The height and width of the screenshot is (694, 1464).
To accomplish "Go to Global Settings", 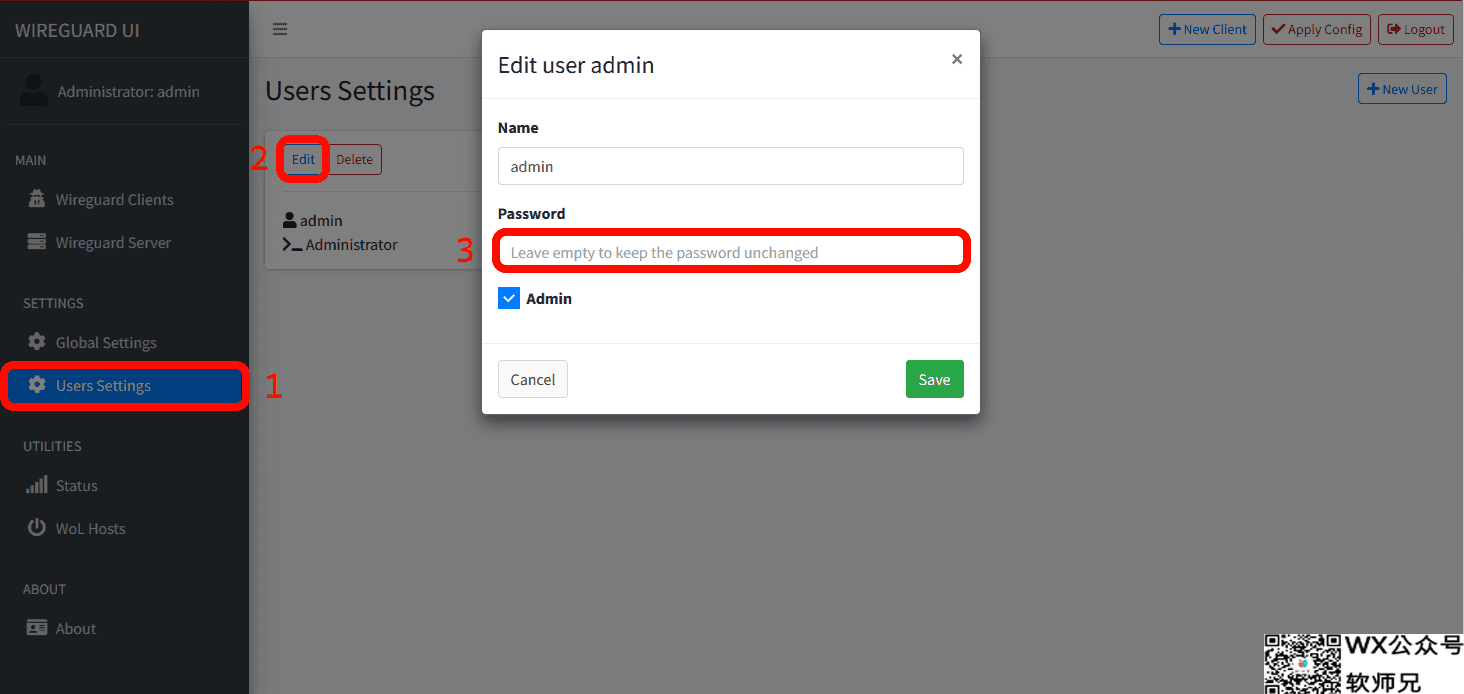I will click(x=124, y=342).
